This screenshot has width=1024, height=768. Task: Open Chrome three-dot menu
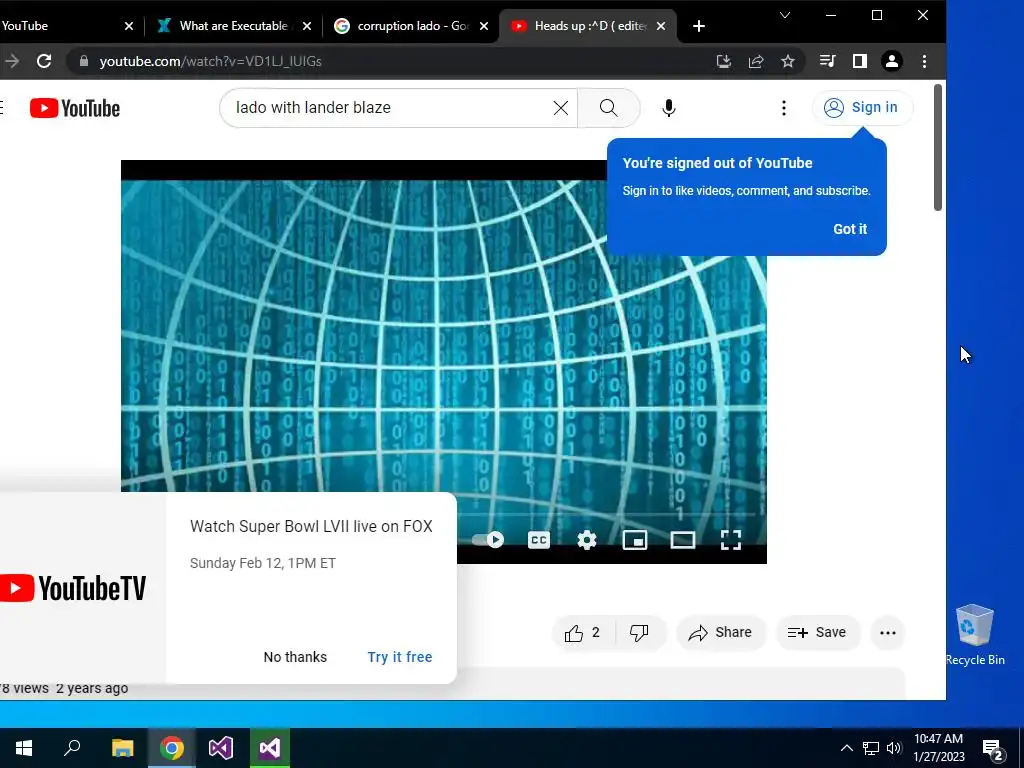[x=924, y=61]
